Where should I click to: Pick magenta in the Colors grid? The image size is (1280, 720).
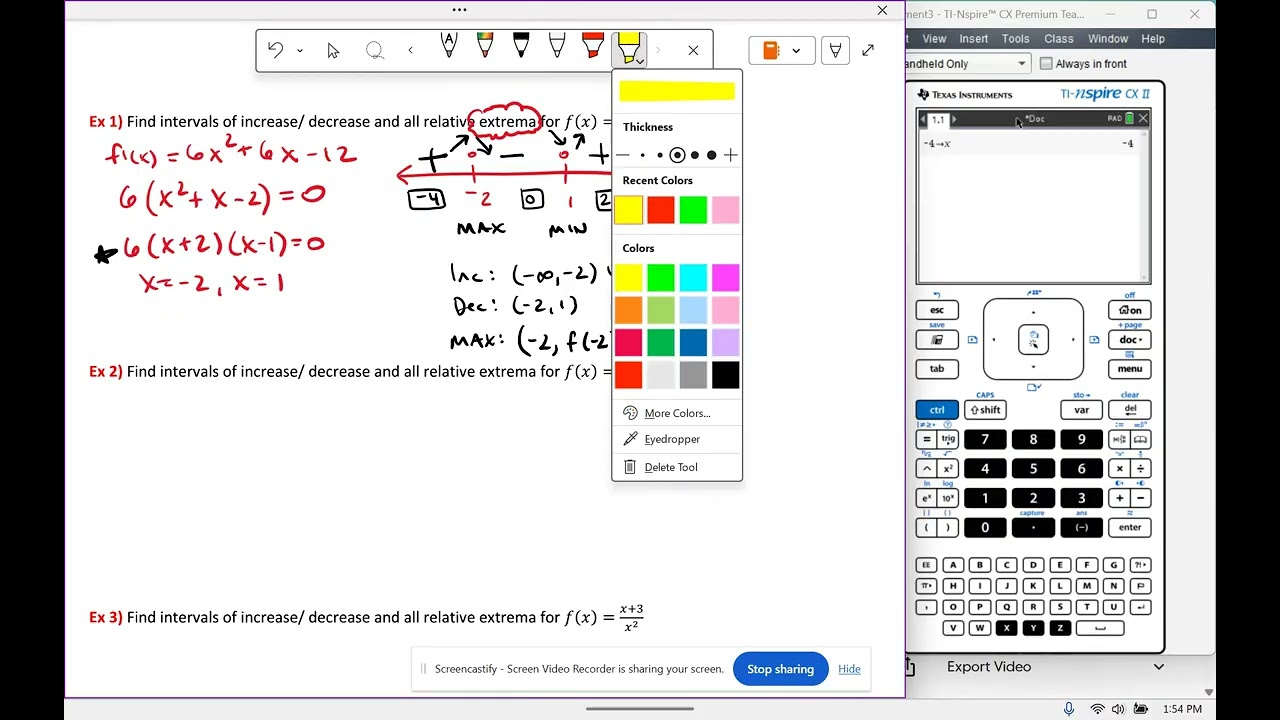726,277
